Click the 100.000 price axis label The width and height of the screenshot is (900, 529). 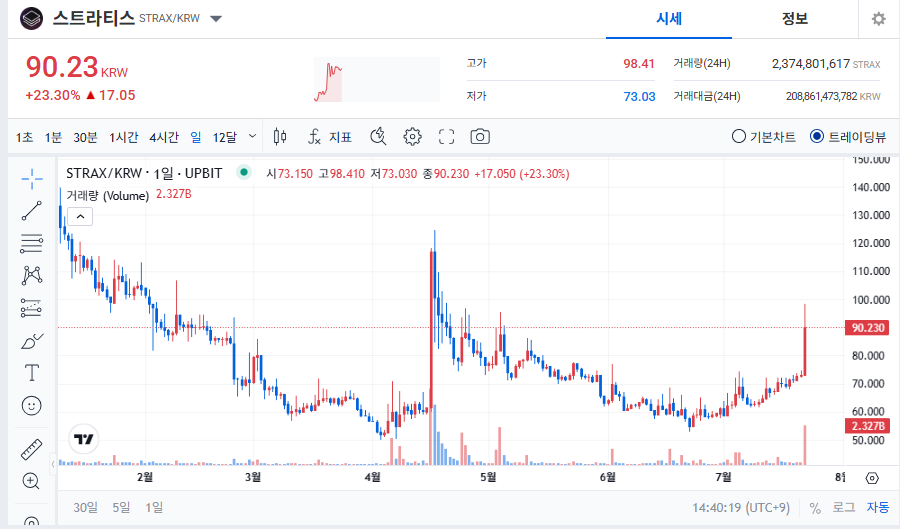871,300
